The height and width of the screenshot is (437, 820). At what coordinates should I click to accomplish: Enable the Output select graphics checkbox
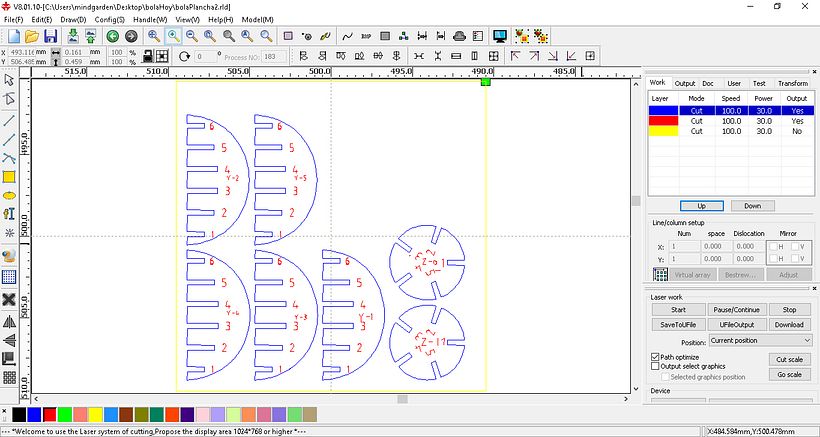(655, 366)
